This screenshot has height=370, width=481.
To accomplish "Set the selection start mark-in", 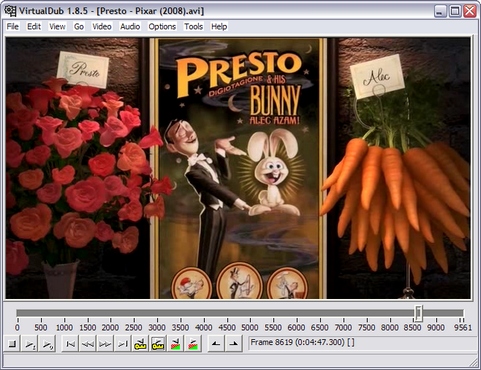I will (x=216, y=344).
